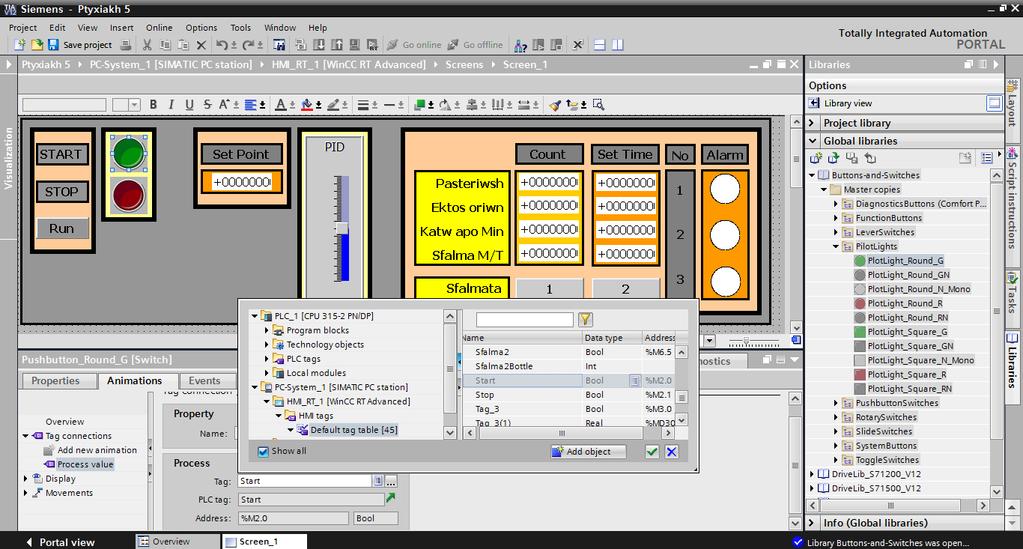Screen dimensions: 1023x549
Task: Click the Save project icon
Action: coord(53,44)
